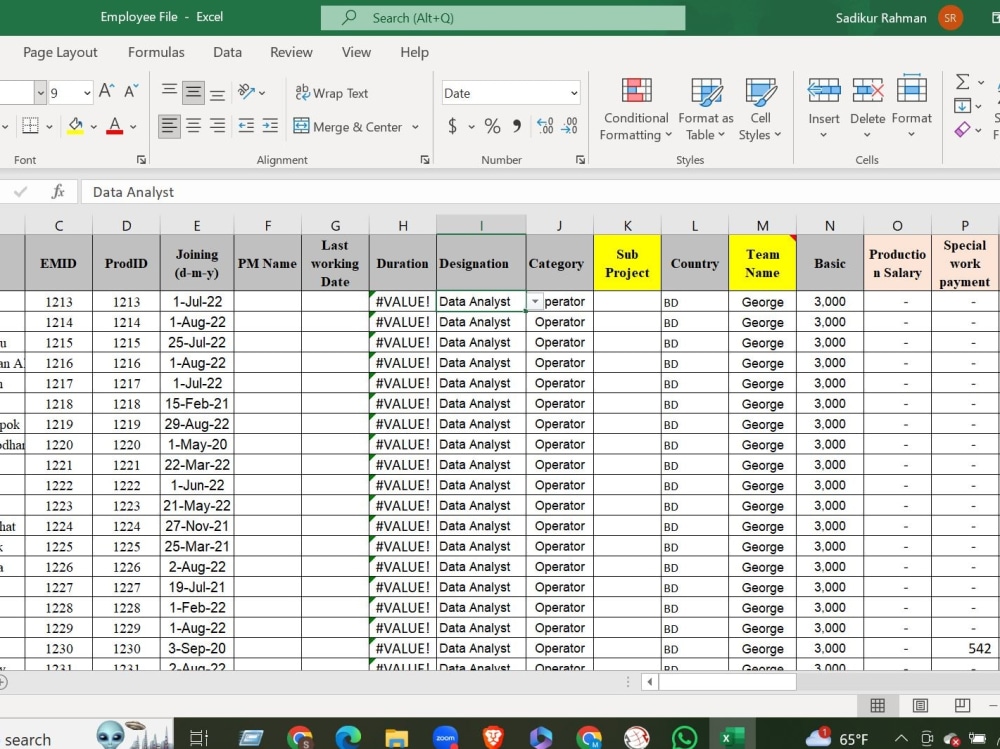Increase font size with the larger A icon

pos(107,92)
